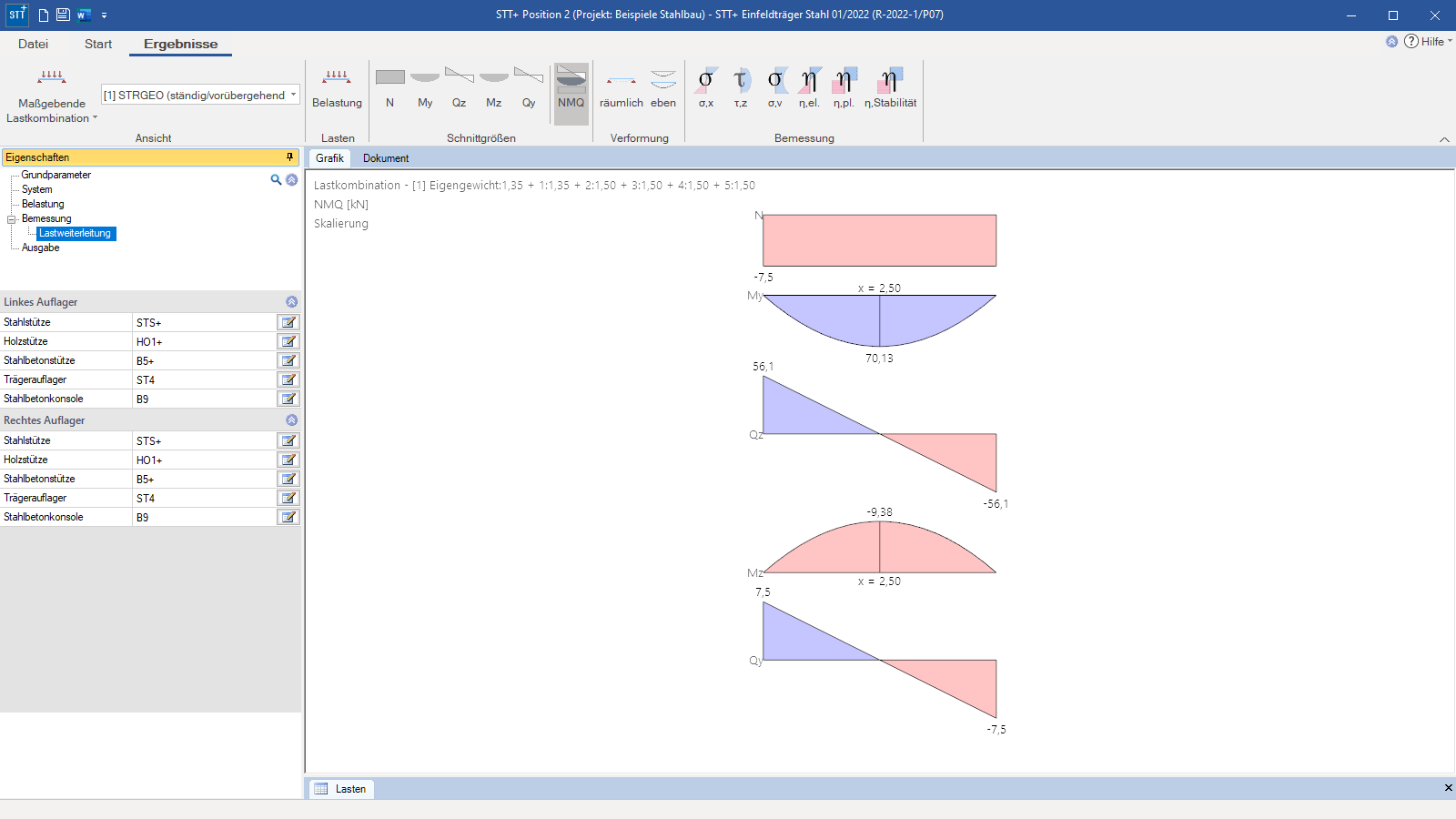Click the new document icon in title bar

[x=43, y=15]
